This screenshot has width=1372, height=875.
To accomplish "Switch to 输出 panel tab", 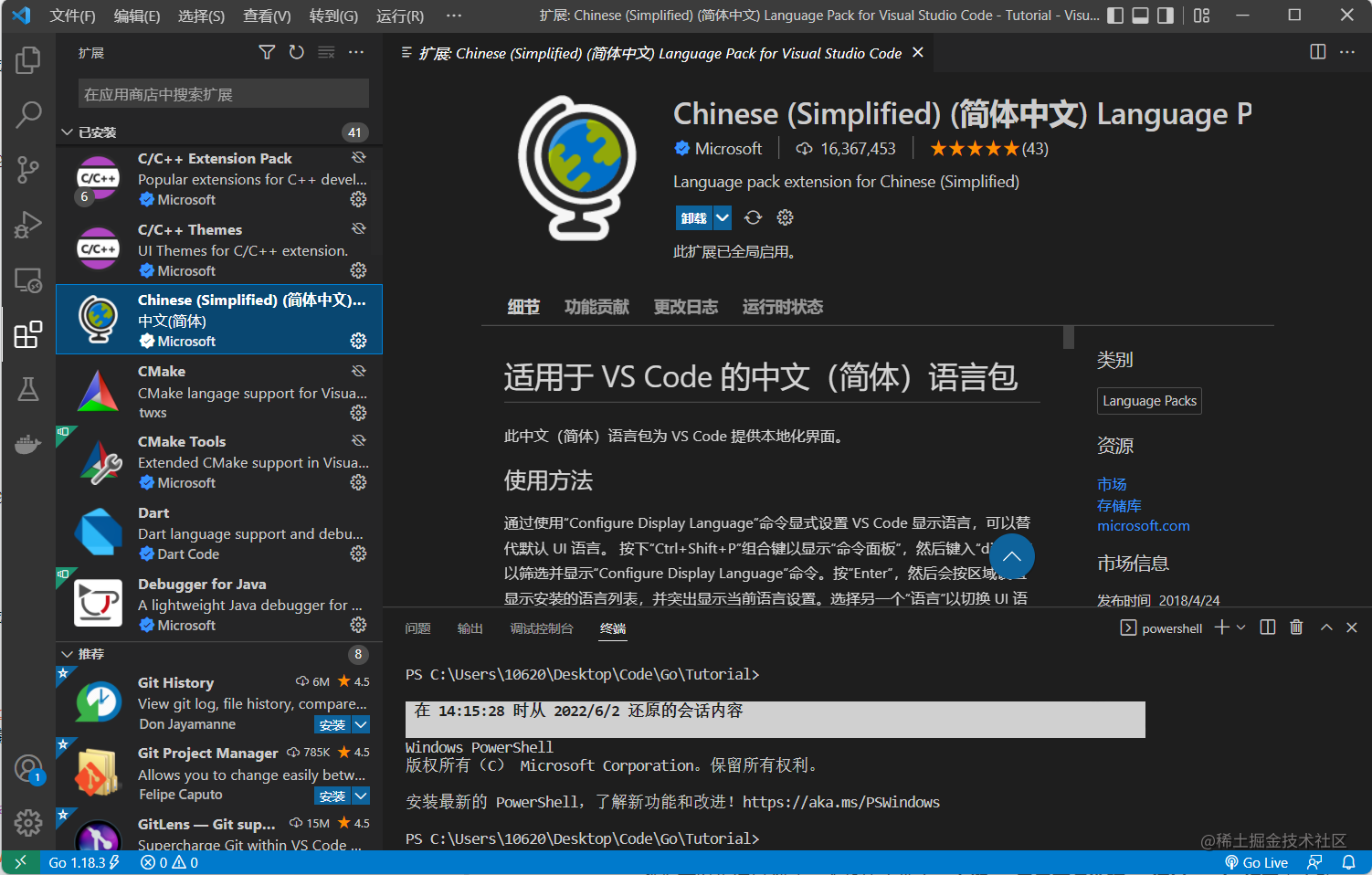I will coord(470,628).
